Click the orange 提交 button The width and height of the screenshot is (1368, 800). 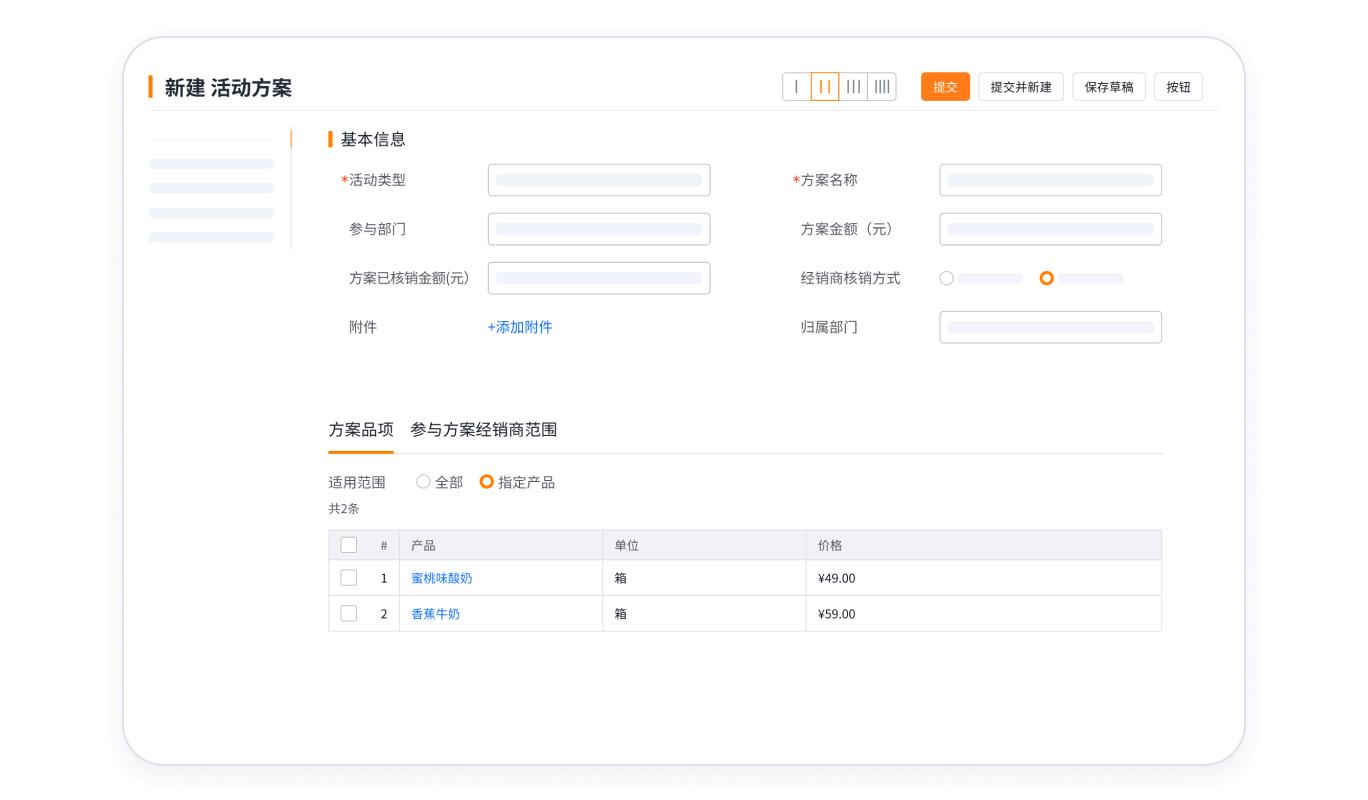pyautogui.click(x=944, y=86)
